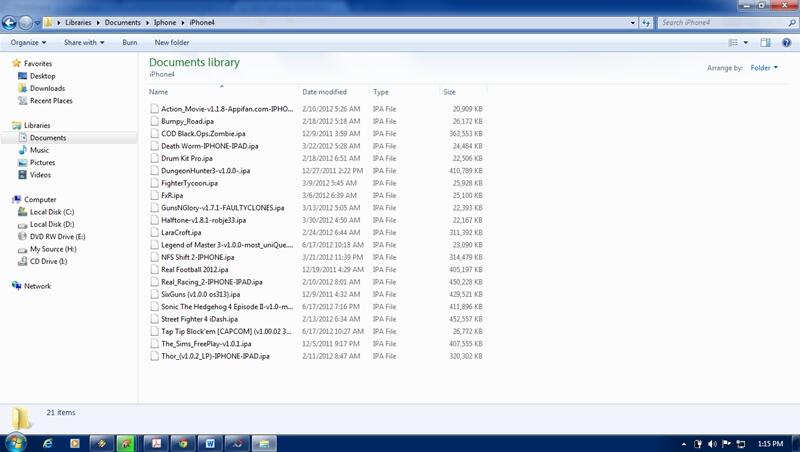
Task: Select the COD Black.Ops.Zombie.ipa file
Action: 203,133
